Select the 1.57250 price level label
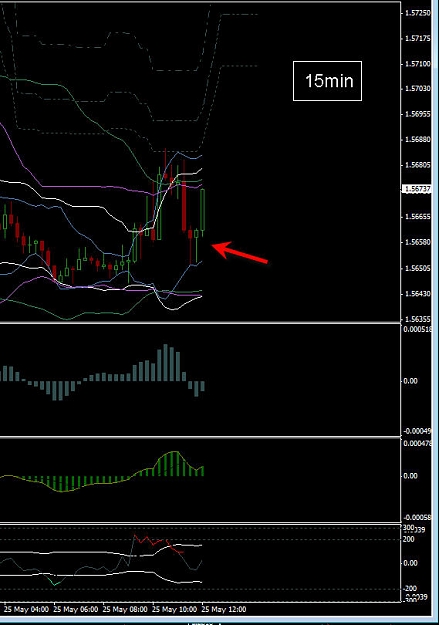This screenshot has width=439, height=625. coord(417,13)
